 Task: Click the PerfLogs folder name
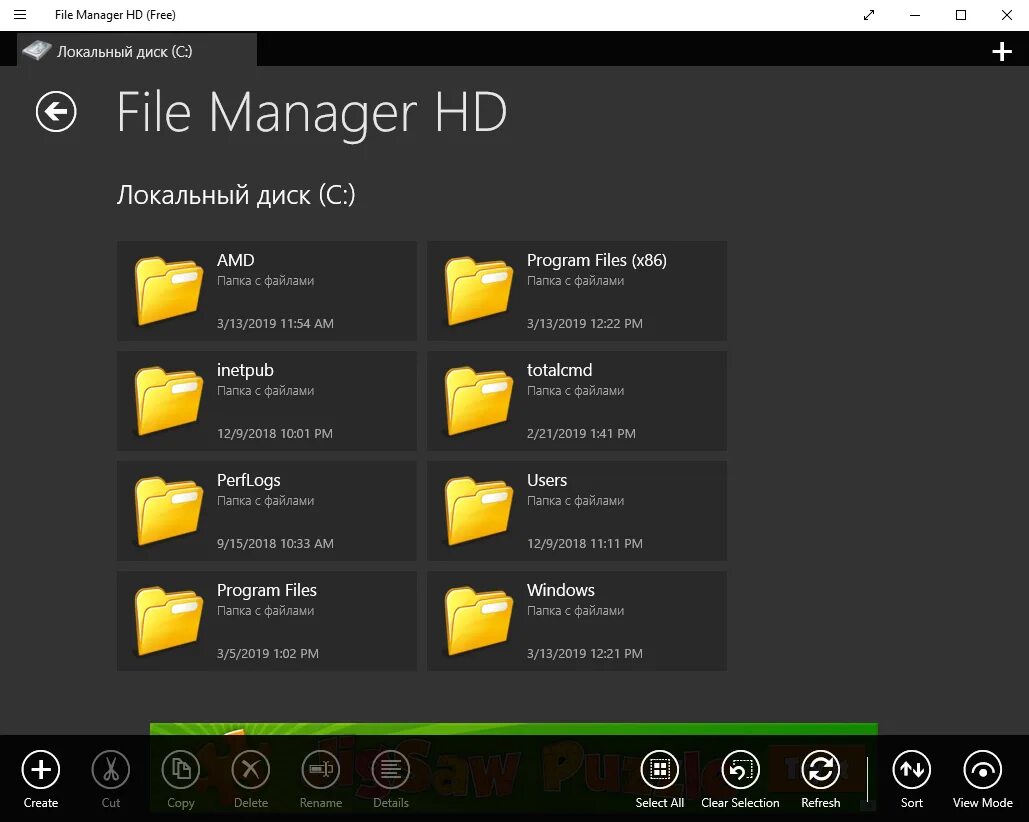(x=249, y=481)
